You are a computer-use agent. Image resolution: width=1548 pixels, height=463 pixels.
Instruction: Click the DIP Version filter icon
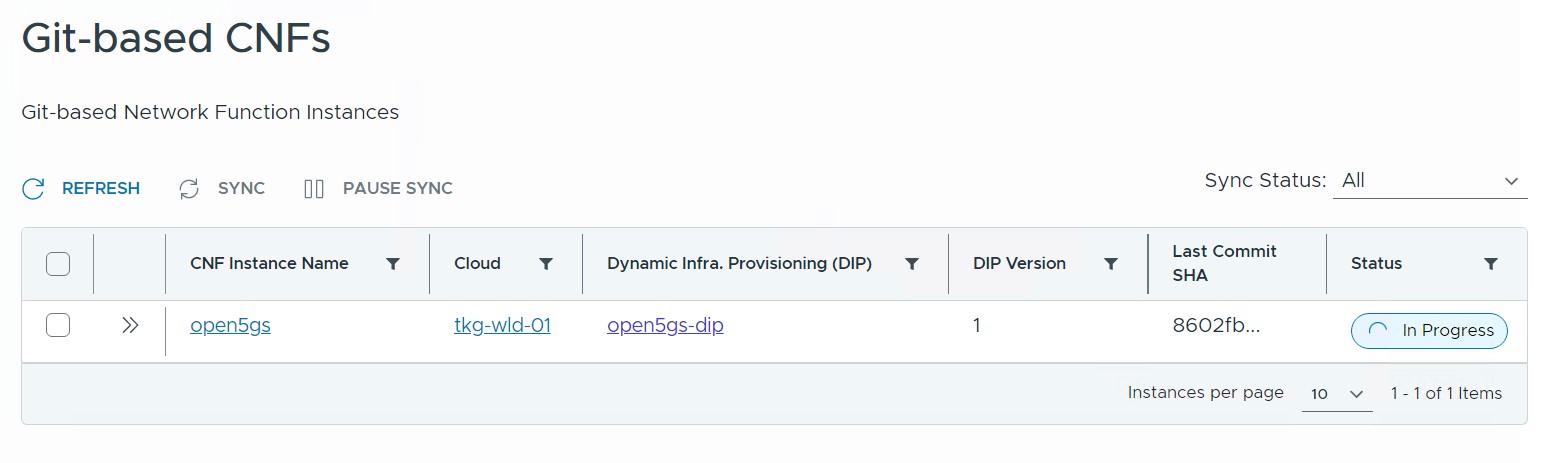[x=1110, y=264]
